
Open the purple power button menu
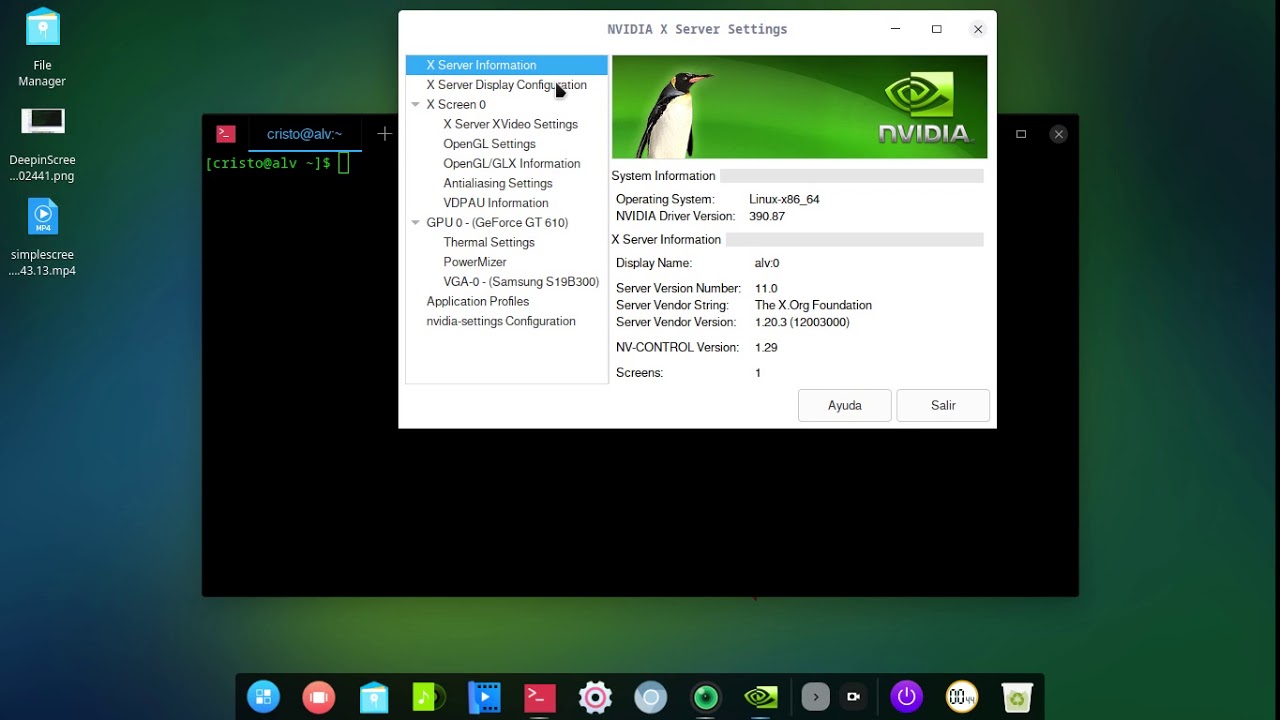point(907,697)
